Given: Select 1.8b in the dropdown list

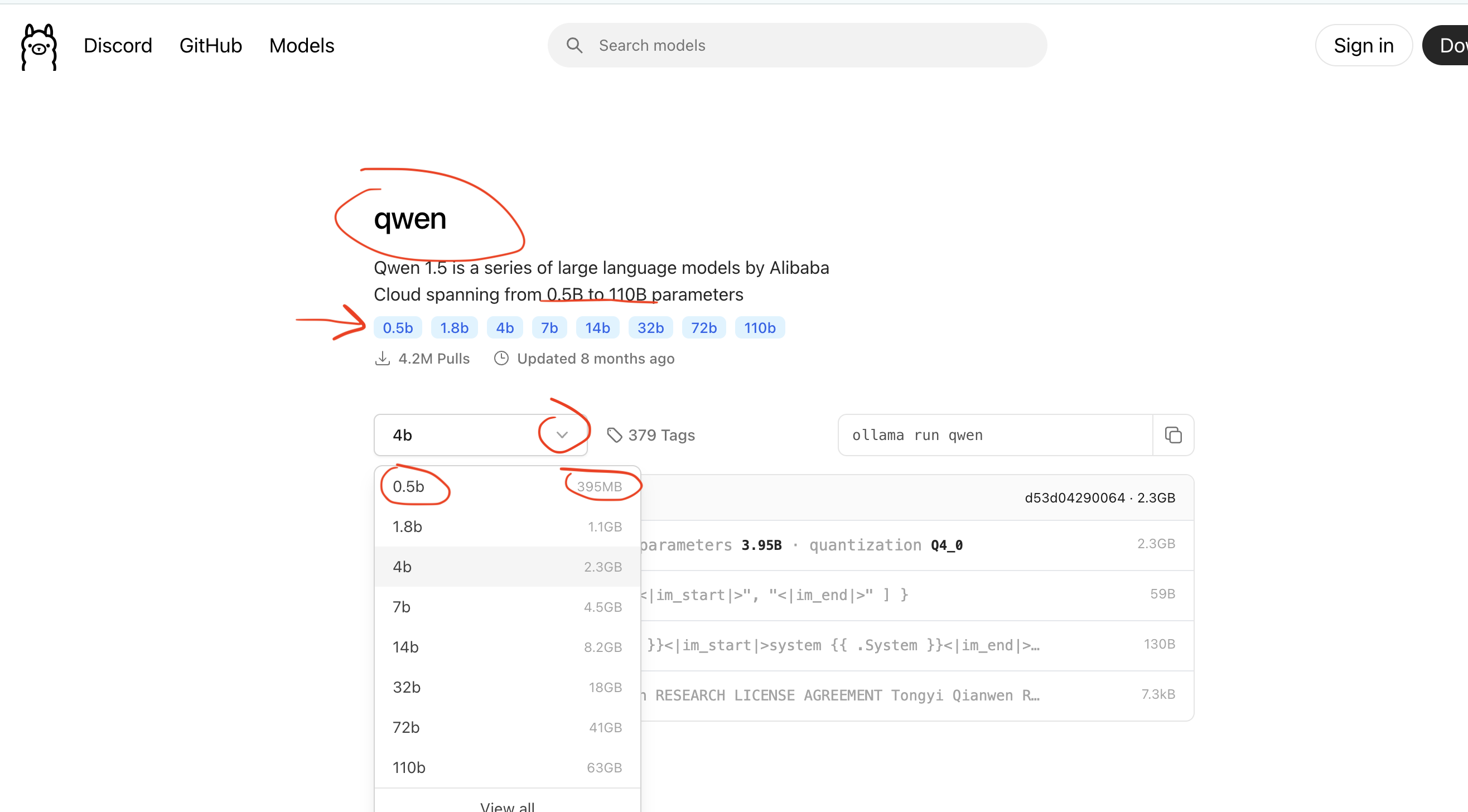Looking at the screenshot, I should point(507,527).
